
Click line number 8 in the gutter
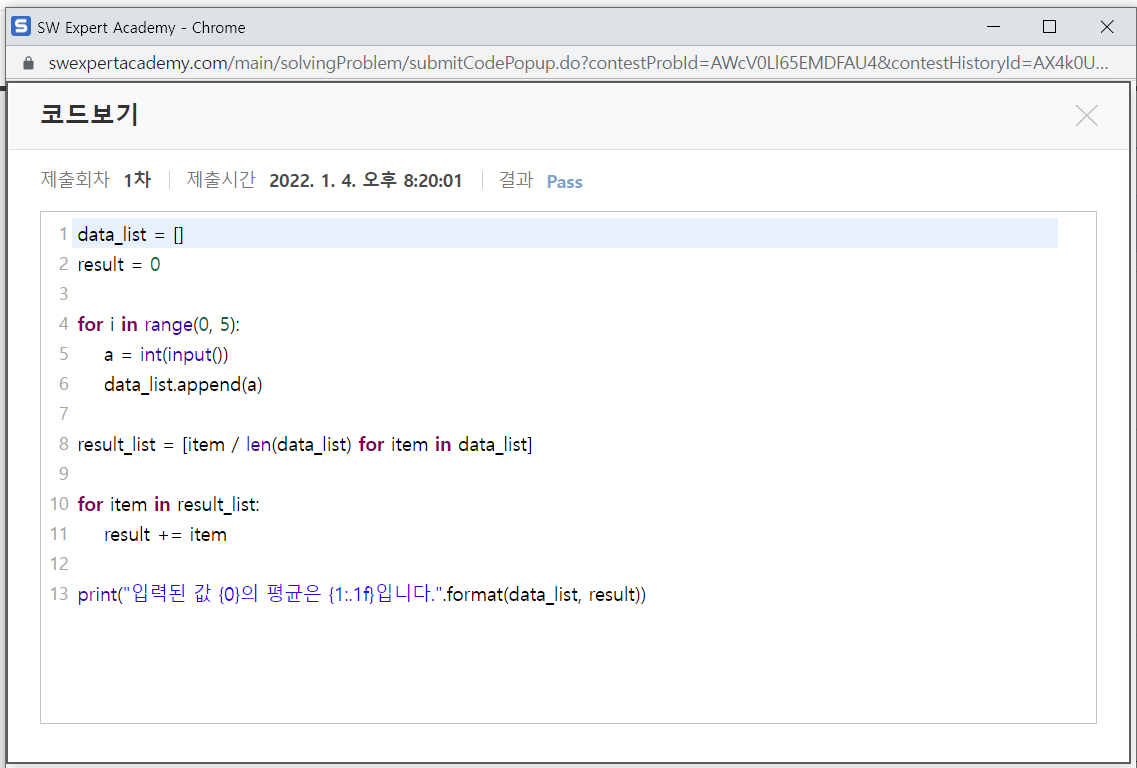coord(63,444)
